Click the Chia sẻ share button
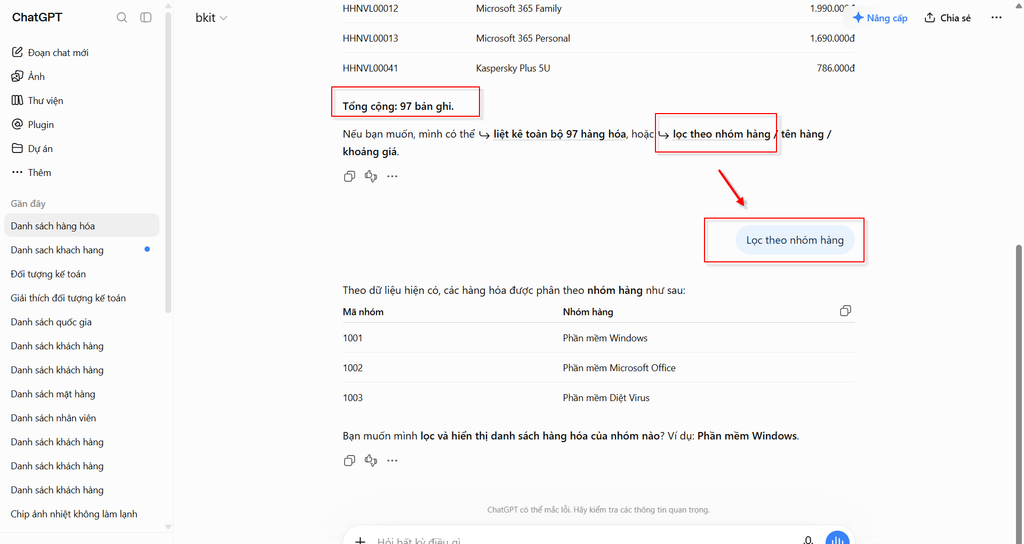The image size is (1024, 544). click(x=948, y=18)
